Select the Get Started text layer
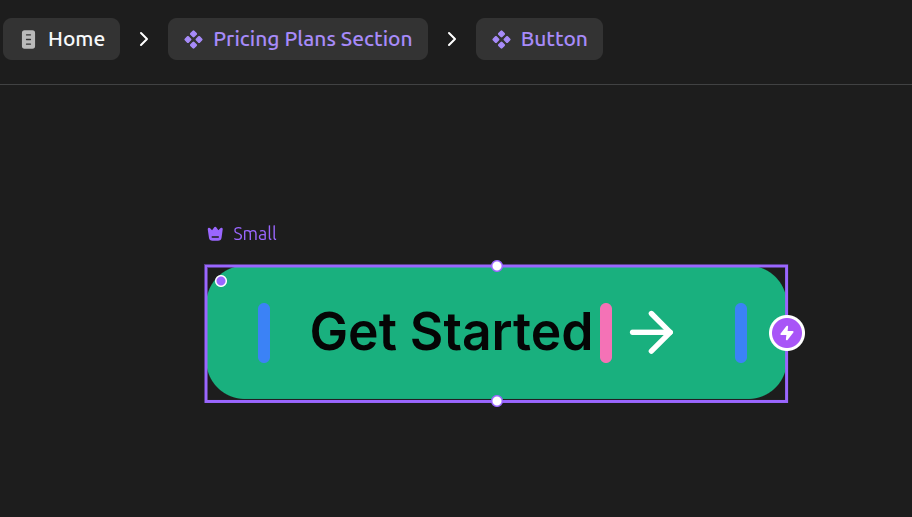912x517 pixels. click(x=451, y=332)
